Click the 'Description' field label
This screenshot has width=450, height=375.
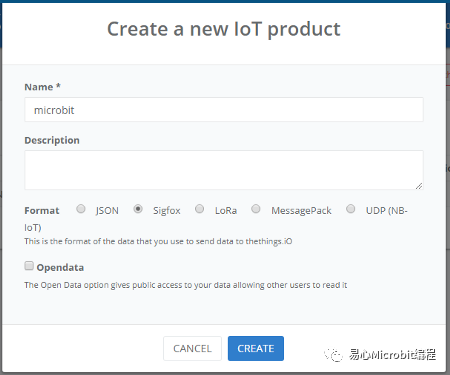coord(52,140)
